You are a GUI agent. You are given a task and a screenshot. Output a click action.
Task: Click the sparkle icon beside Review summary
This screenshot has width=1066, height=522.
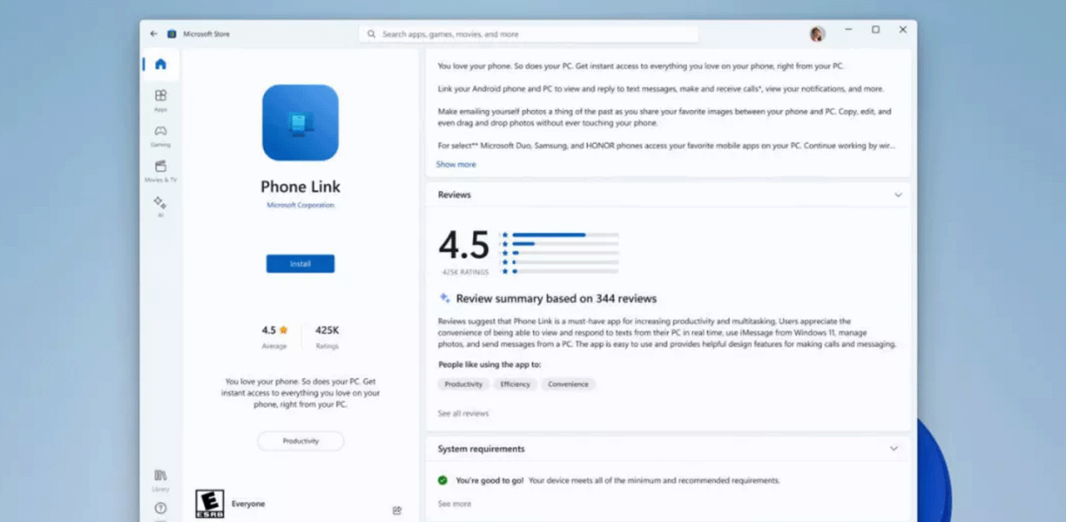click(444, 298)
